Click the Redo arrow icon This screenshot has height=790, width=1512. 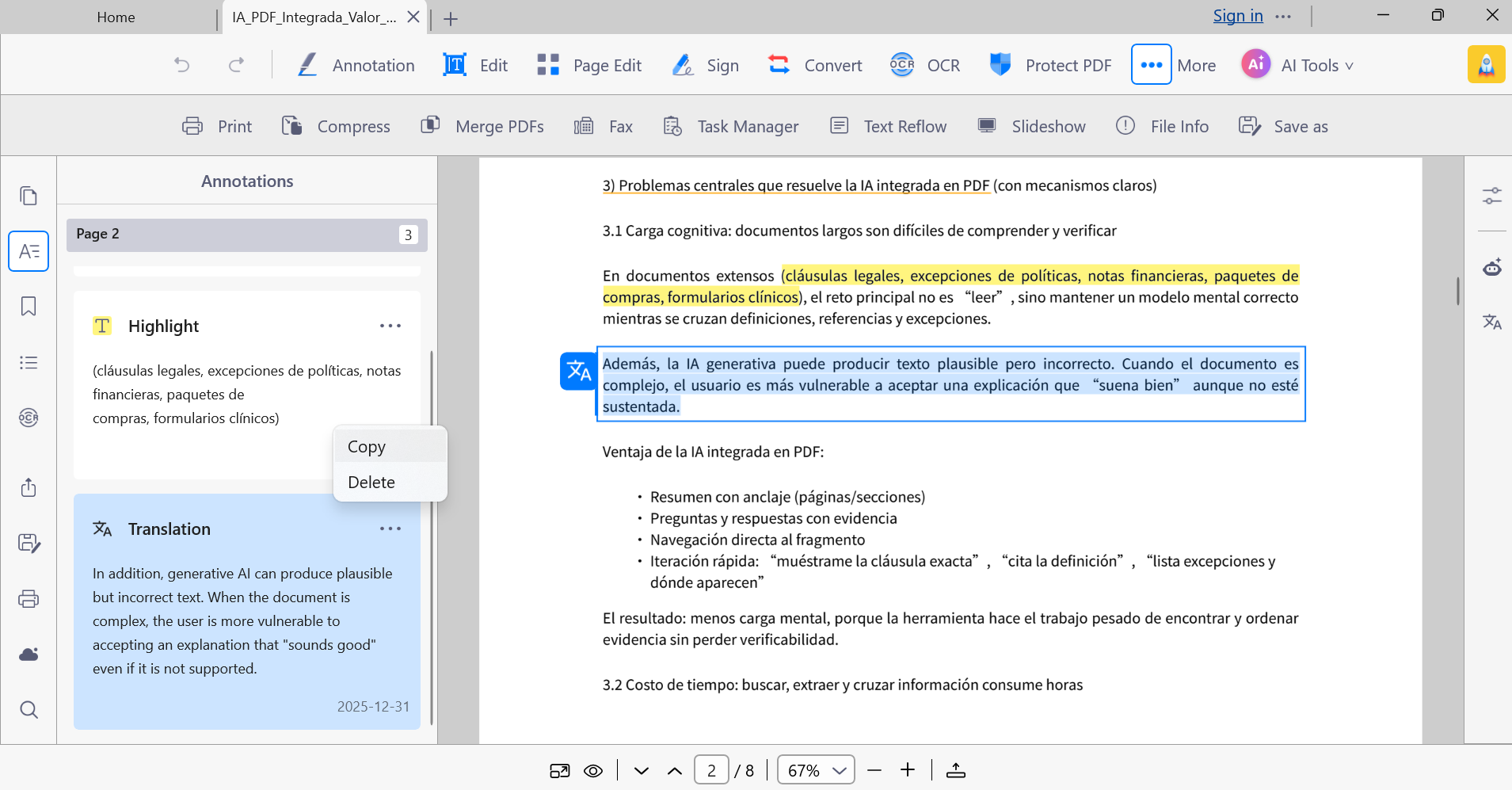tap(236, 65)
